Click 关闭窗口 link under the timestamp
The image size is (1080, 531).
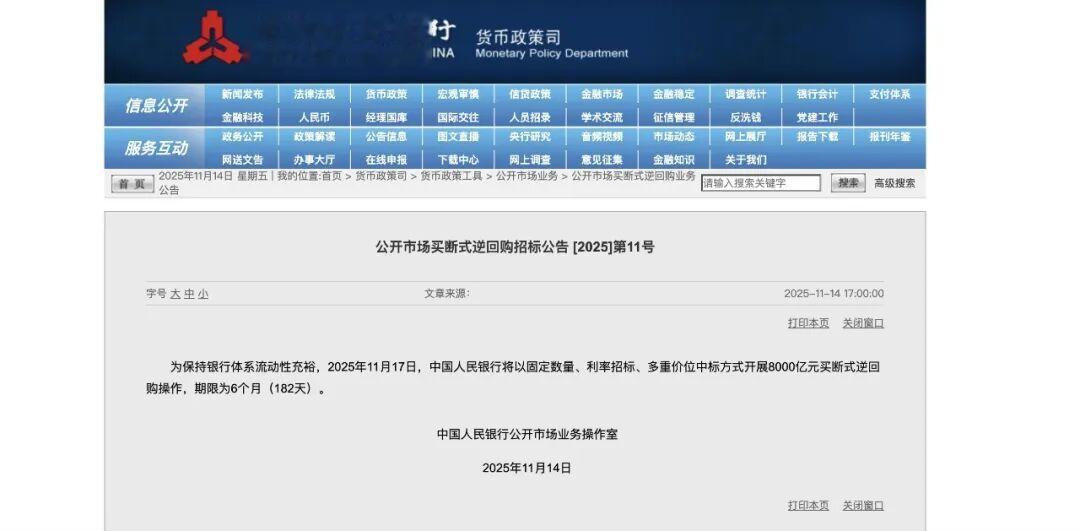pyautogui.click(x=863, y=323)
